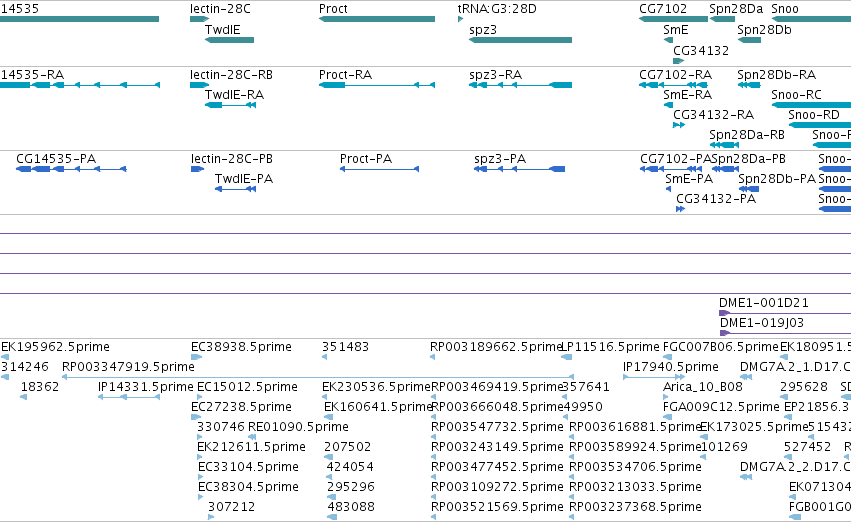Click the TwdlE-PA protein label

(x=244, y=179)
